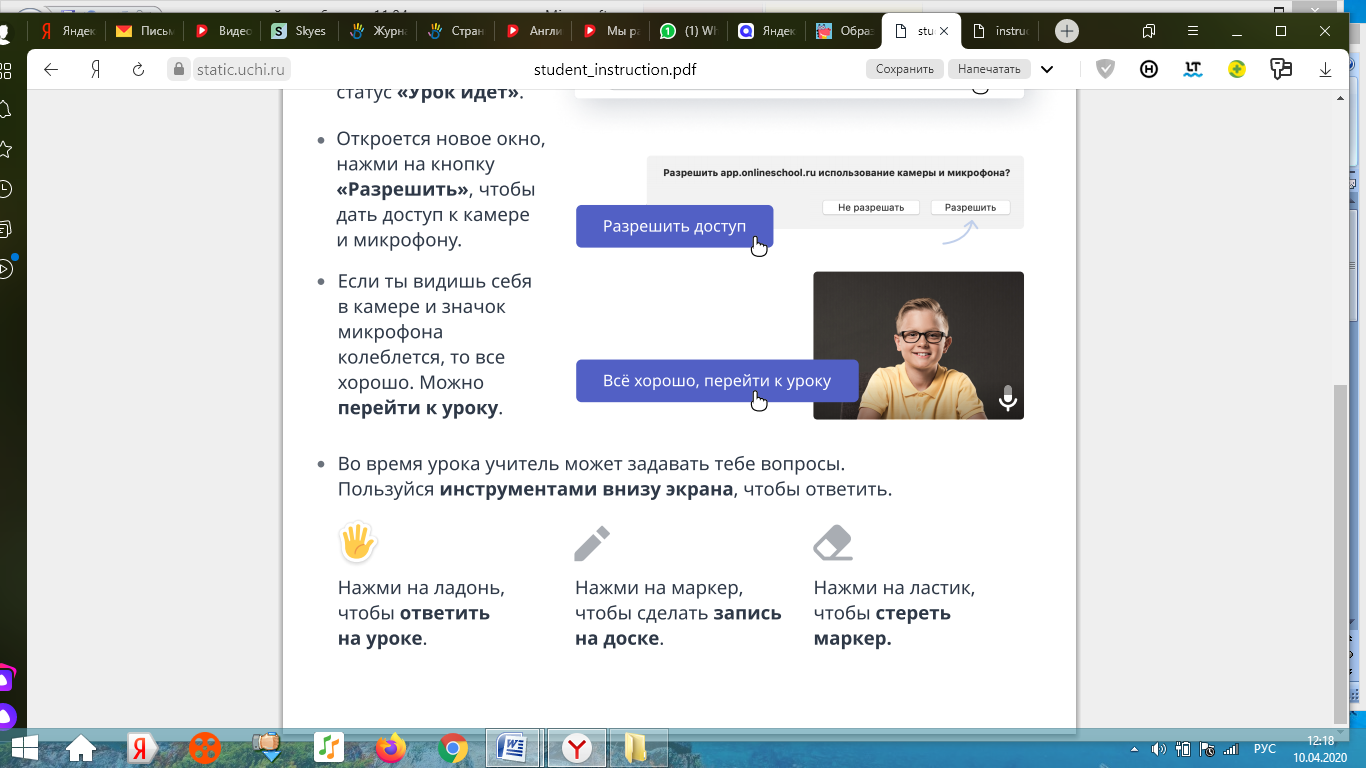Click Всё хорошо, перейти к уроку button
Viewport: 1366px width, 768px height.
point(717,381)
